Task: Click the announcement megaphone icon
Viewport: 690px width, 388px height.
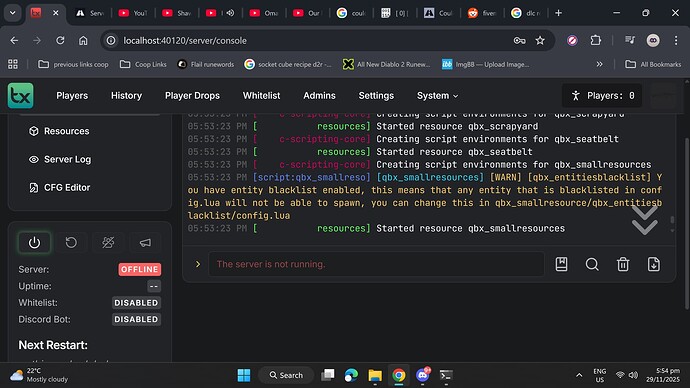Action: [145, 242]
